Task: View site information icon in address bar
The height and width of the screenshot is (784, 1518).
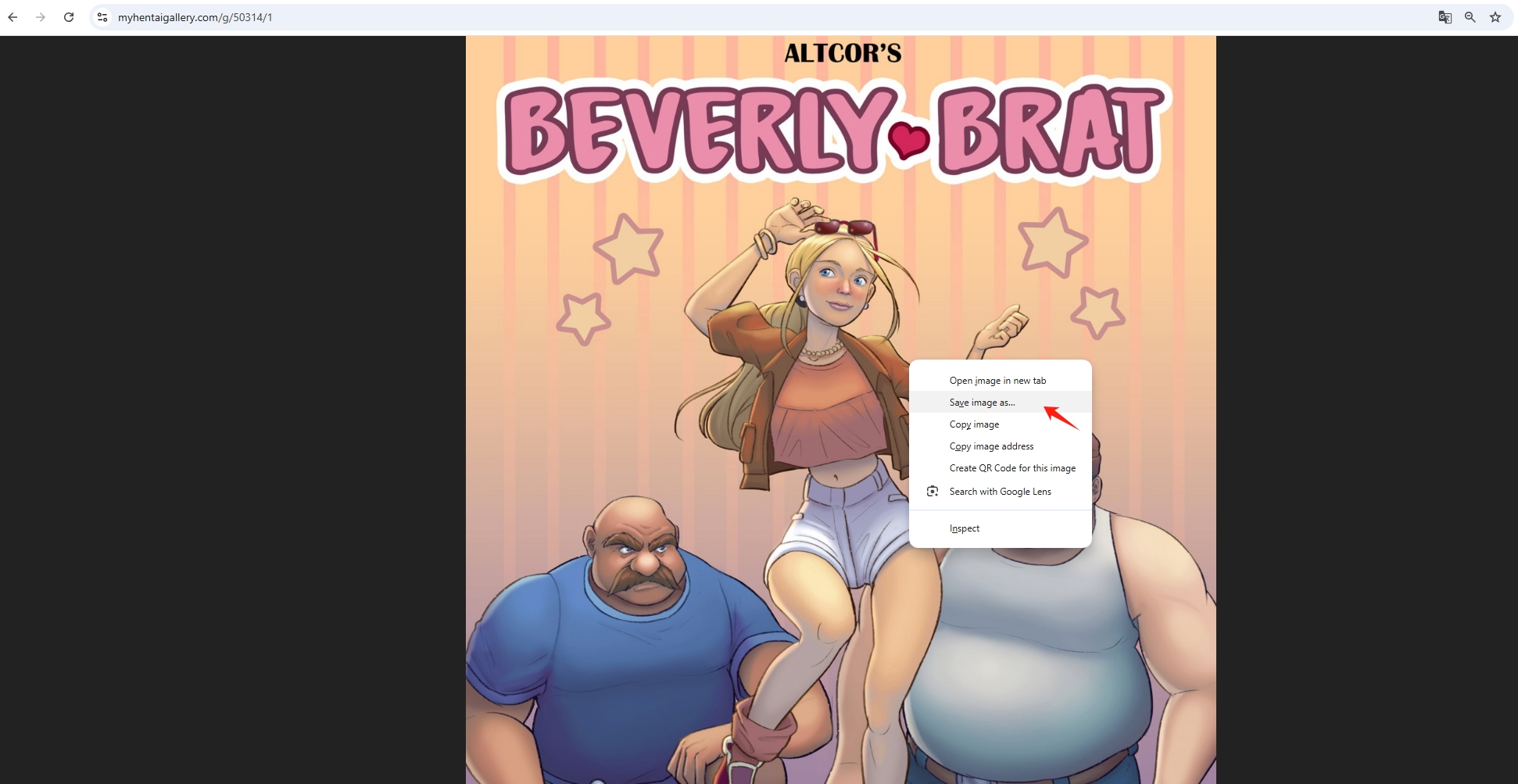Action: point(102,17)
